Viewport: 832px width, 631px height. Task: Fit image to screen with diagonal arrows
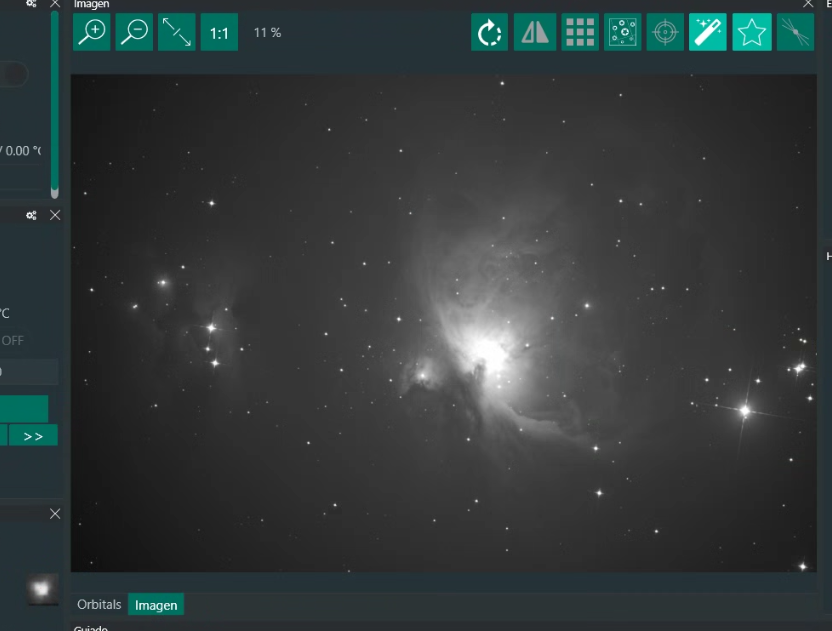(x=177, y=32)
